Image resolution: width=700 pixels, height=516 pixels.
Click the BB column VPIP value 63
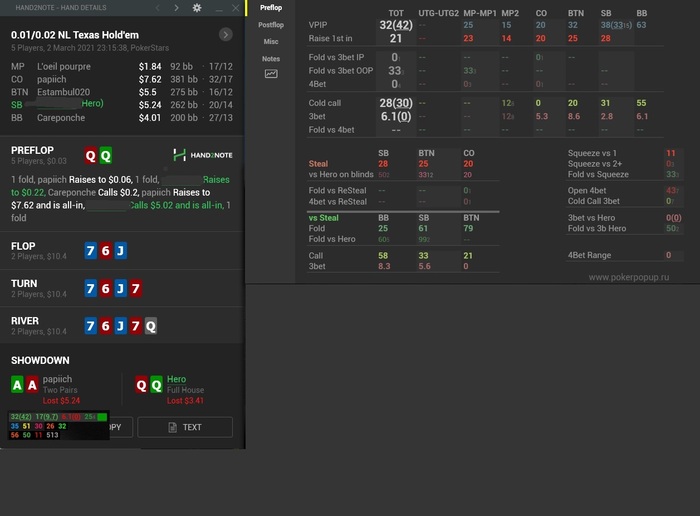pyautogui.click(x=641, y=25)
